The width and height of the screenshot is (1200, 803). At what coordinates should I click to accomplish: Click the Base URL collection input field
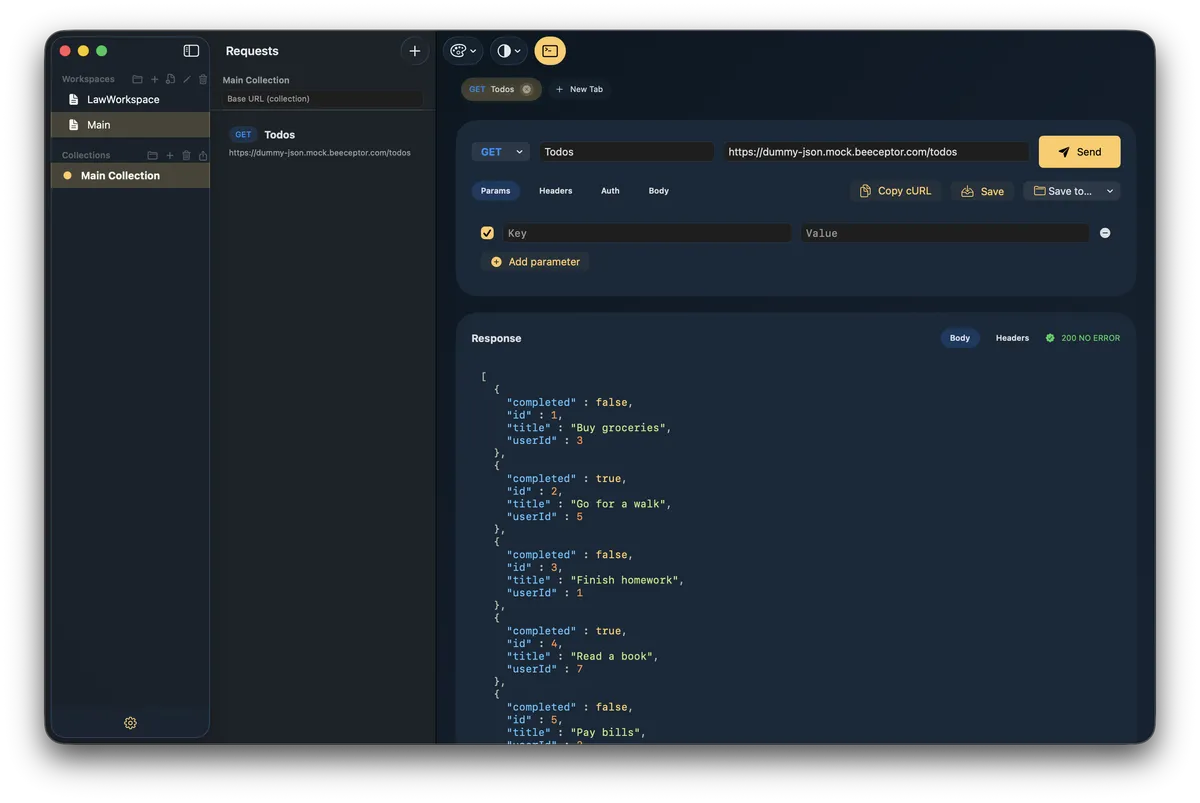(322, 99)
